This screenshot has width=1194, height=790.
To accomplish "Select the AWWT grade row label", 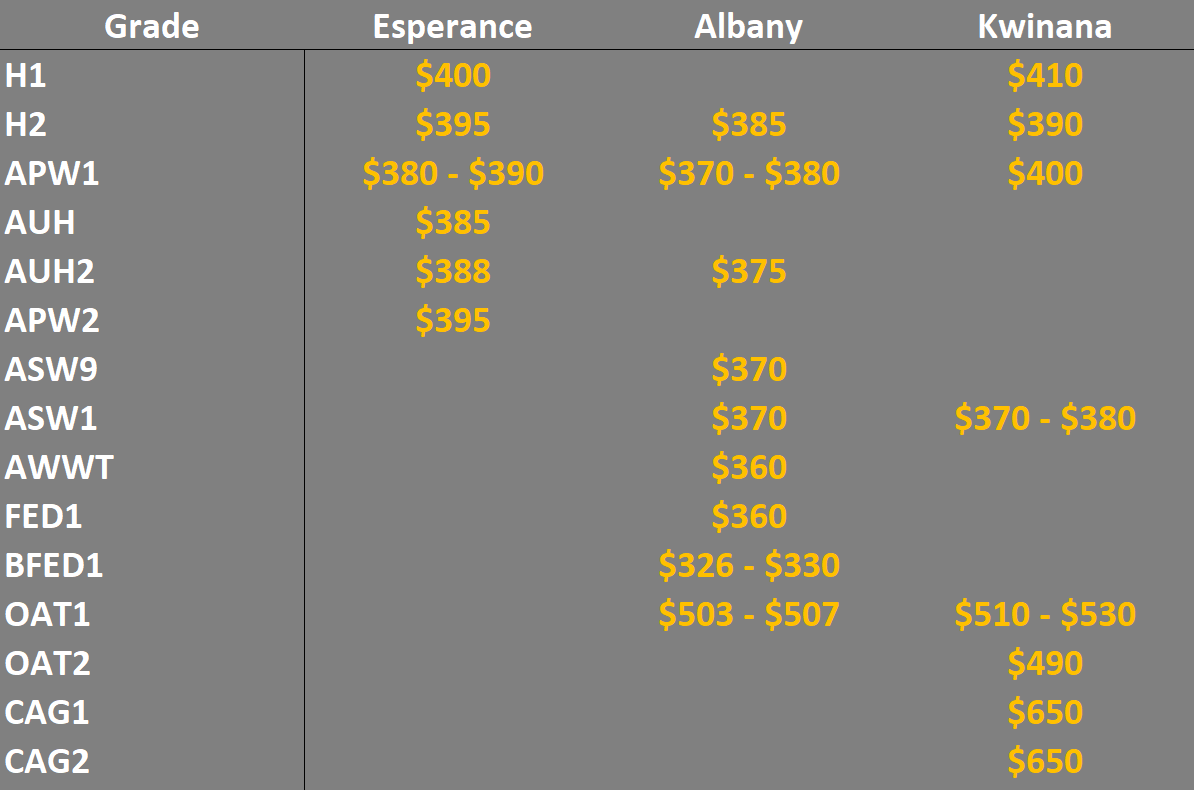I will click(x=59, y=467).
